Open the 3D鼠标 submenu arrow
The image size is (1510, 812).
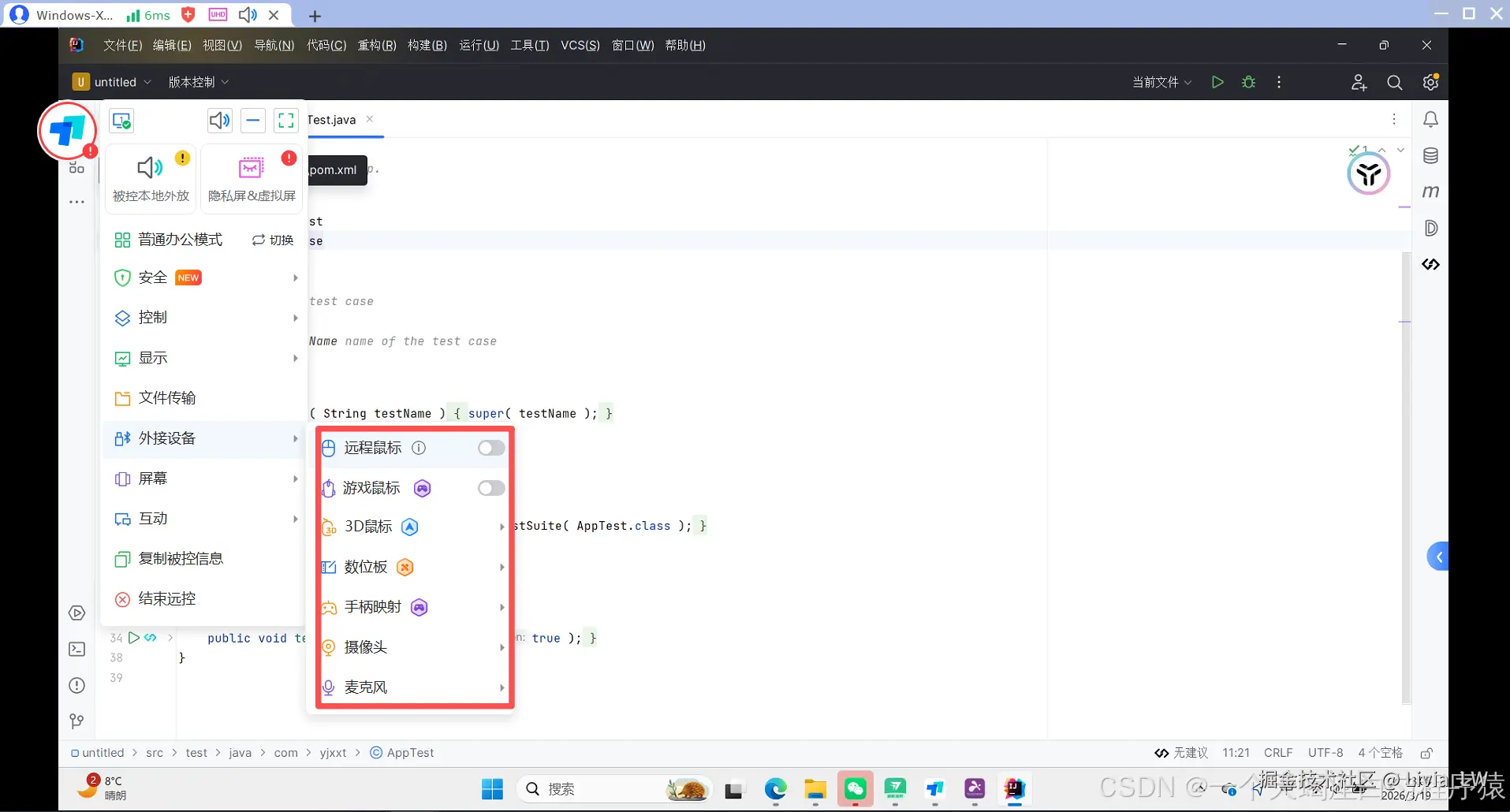(502, 527)
